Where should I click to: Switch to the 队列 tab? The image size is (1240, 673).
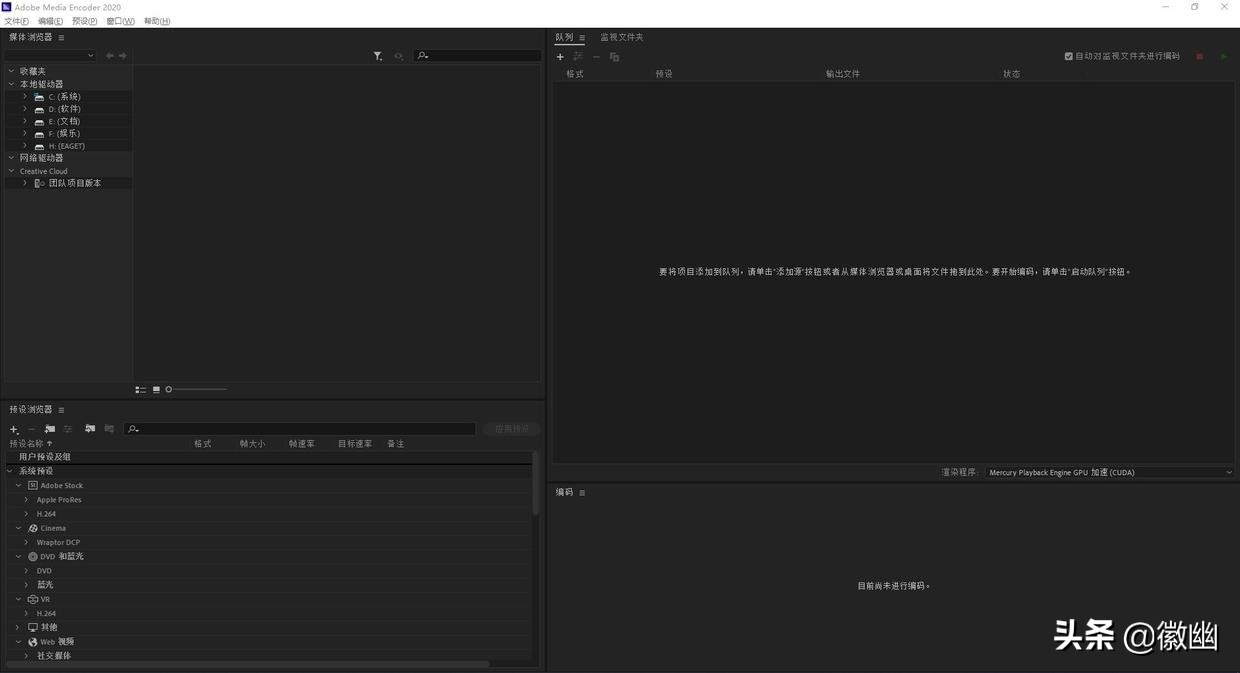tap(565, 37)
